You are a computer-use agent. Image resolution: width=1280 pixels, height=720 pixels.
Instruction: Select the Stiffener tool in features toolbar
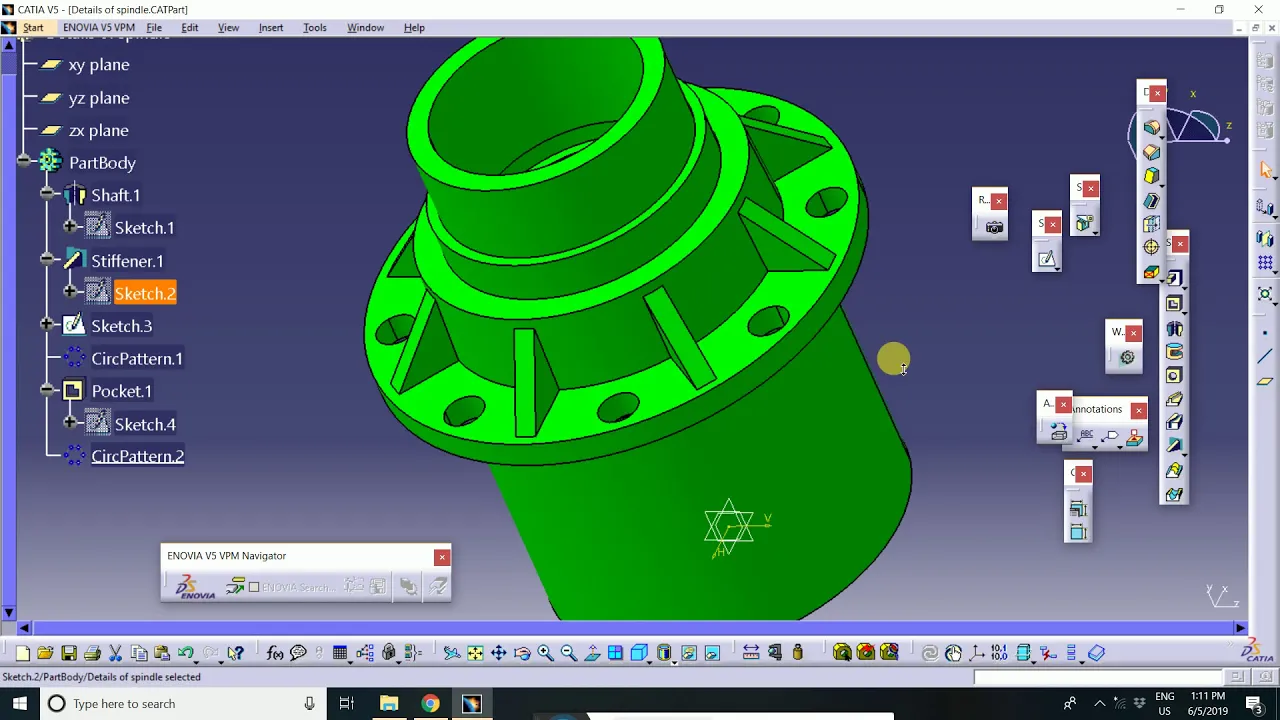point(1174,446)
